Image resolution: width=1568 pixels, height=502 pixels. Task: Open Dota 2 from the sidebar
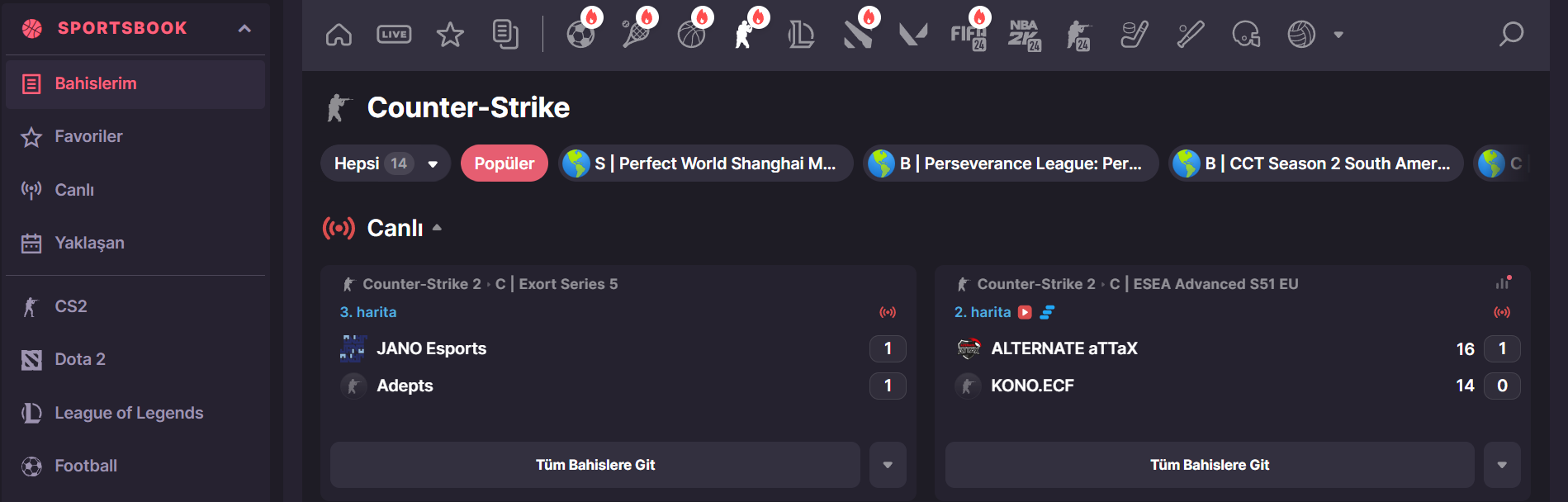click(80, 359)
